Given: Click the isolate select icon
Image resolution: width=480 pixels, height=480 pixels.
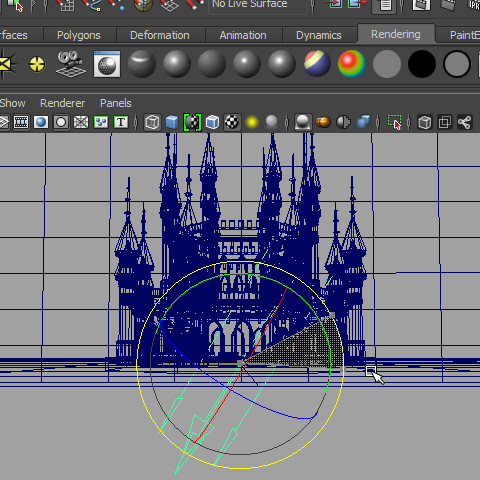Looking at the screenshot, I should [395, 122].
